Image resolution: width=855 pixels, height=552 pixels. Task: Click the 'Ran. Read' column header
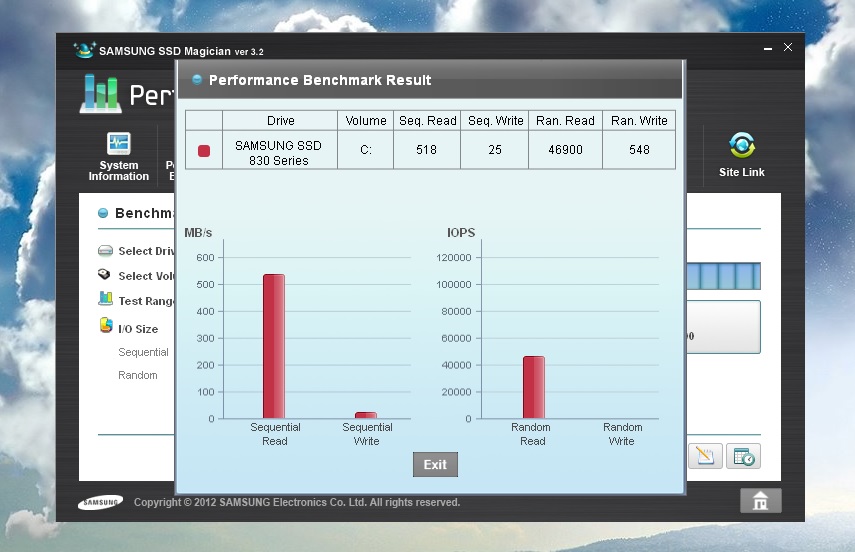pos(565,121)
